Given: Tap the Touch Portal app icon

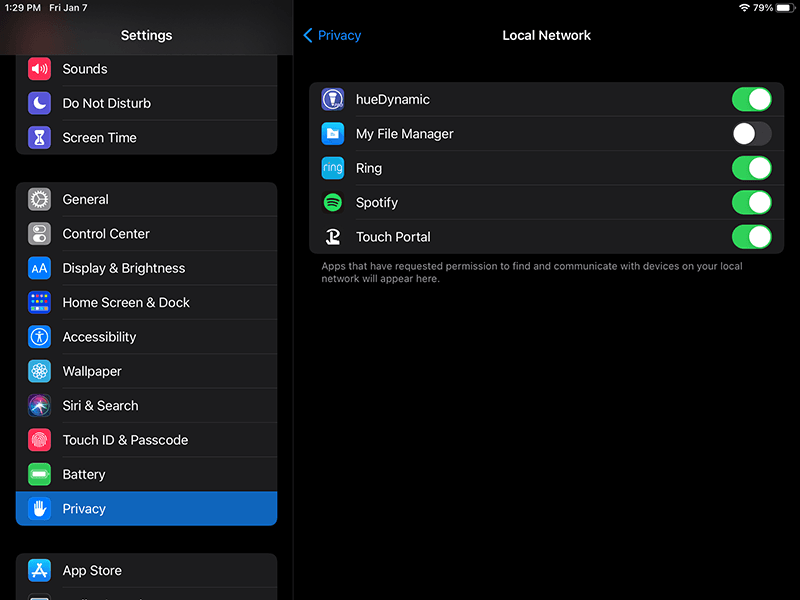Looking at the screenshot, I should point(333,237).
